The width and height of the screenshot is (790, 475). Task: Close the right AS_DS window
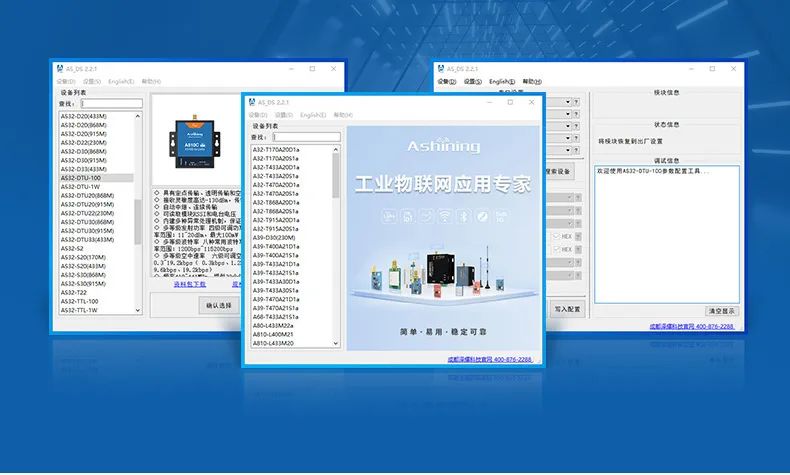(x=734, y=69)
